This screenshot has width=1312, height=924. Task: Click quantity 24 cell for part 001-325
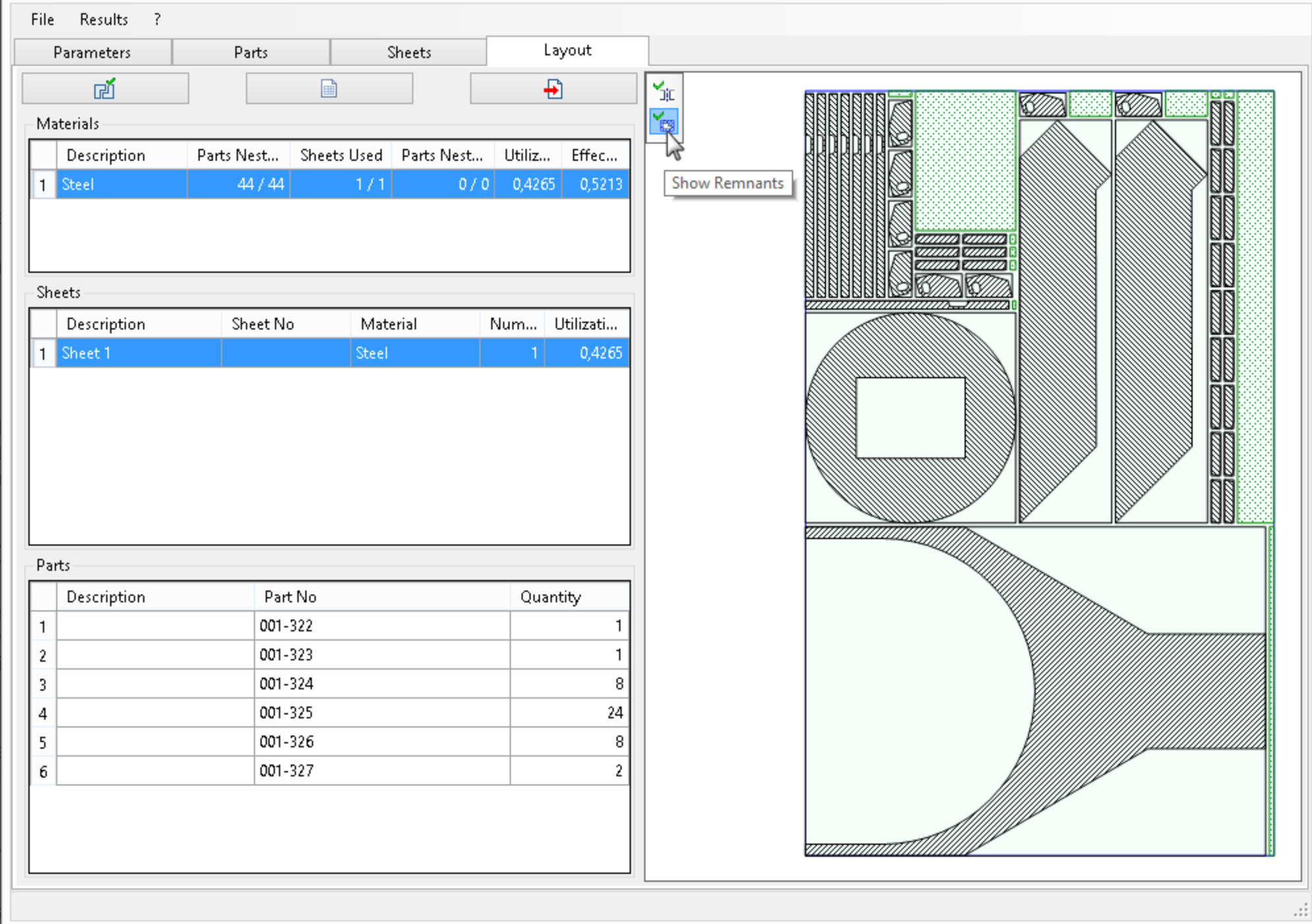pyautogui.click(x=570, y=712)
